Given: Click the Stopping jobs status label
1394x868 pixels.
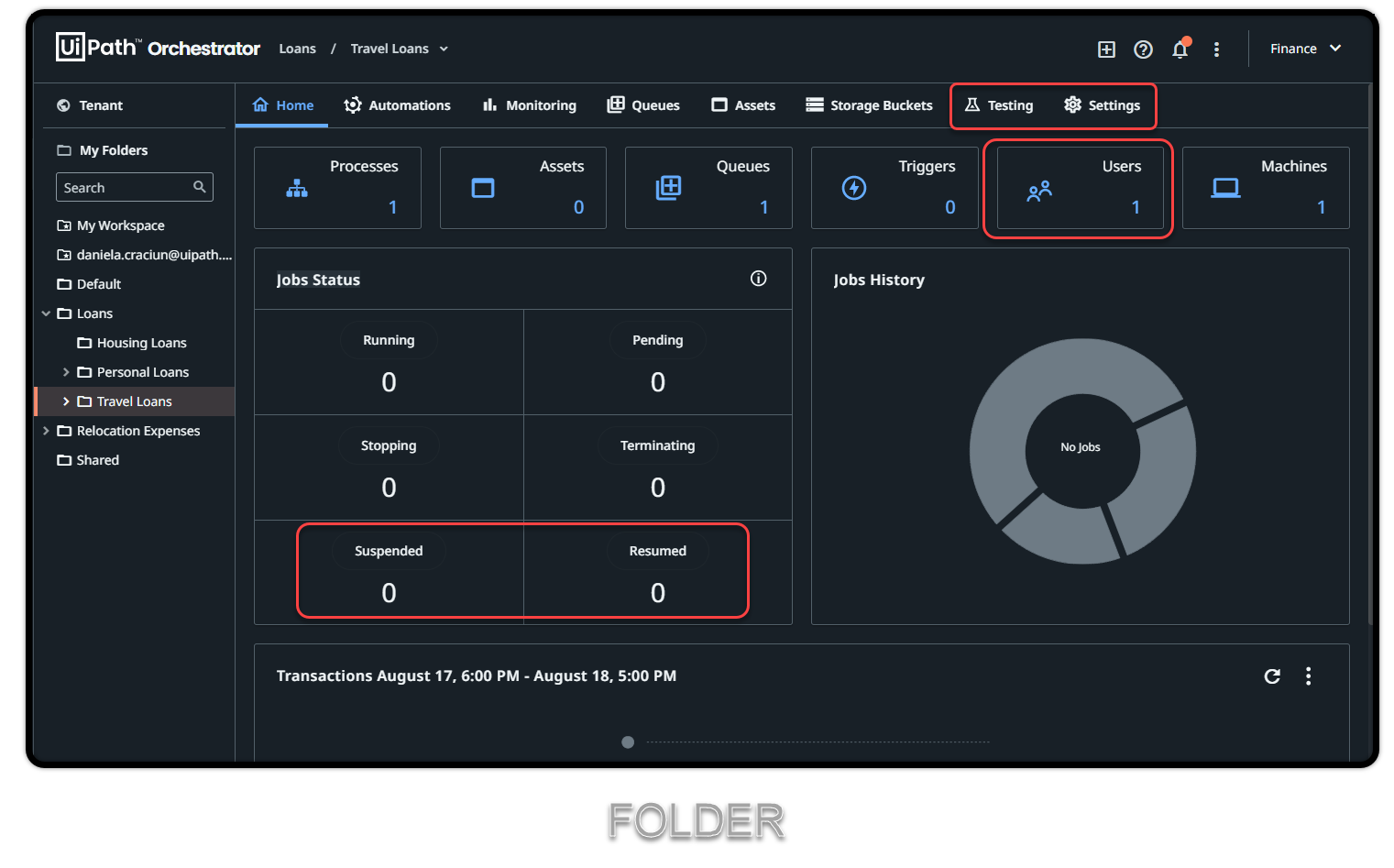Looking at the screenshot, I should click(389, 445).
